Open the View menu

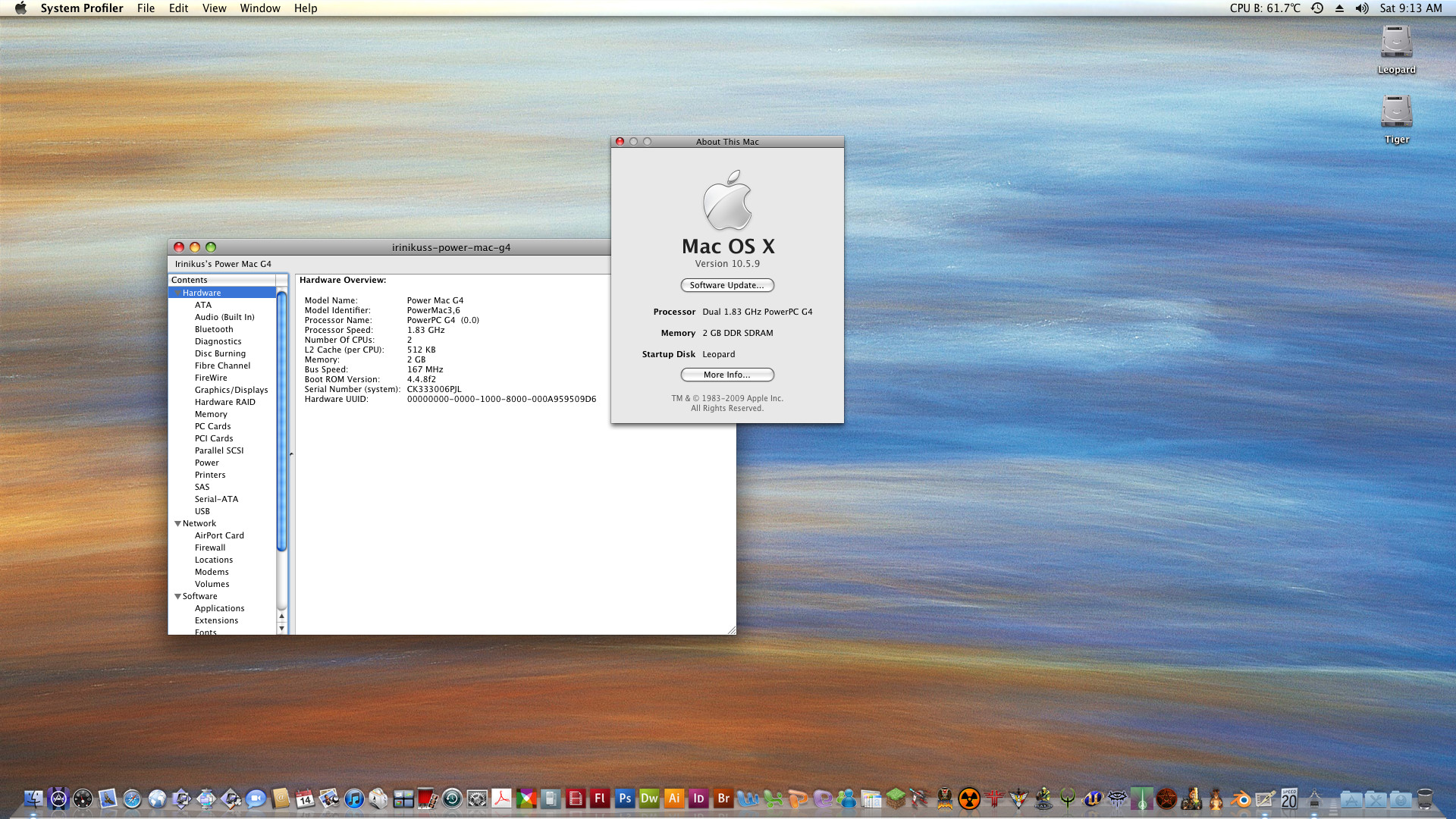point(214,8)
